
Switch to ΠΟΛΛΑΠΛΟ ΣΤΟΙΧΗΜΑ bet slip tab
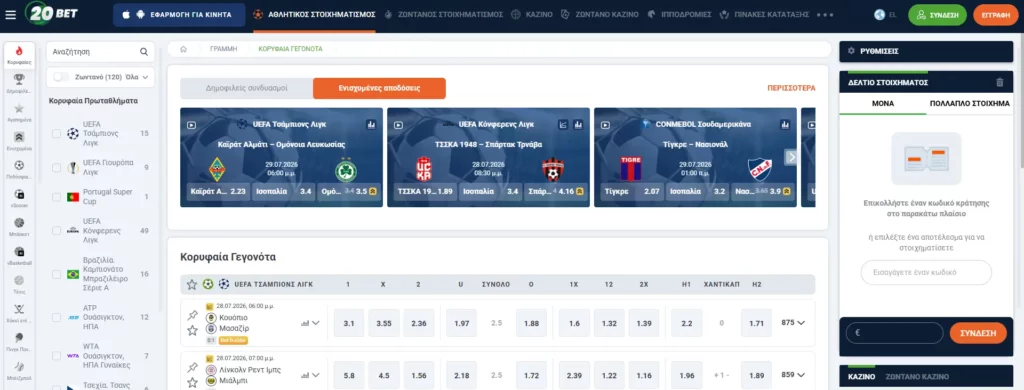969,103
